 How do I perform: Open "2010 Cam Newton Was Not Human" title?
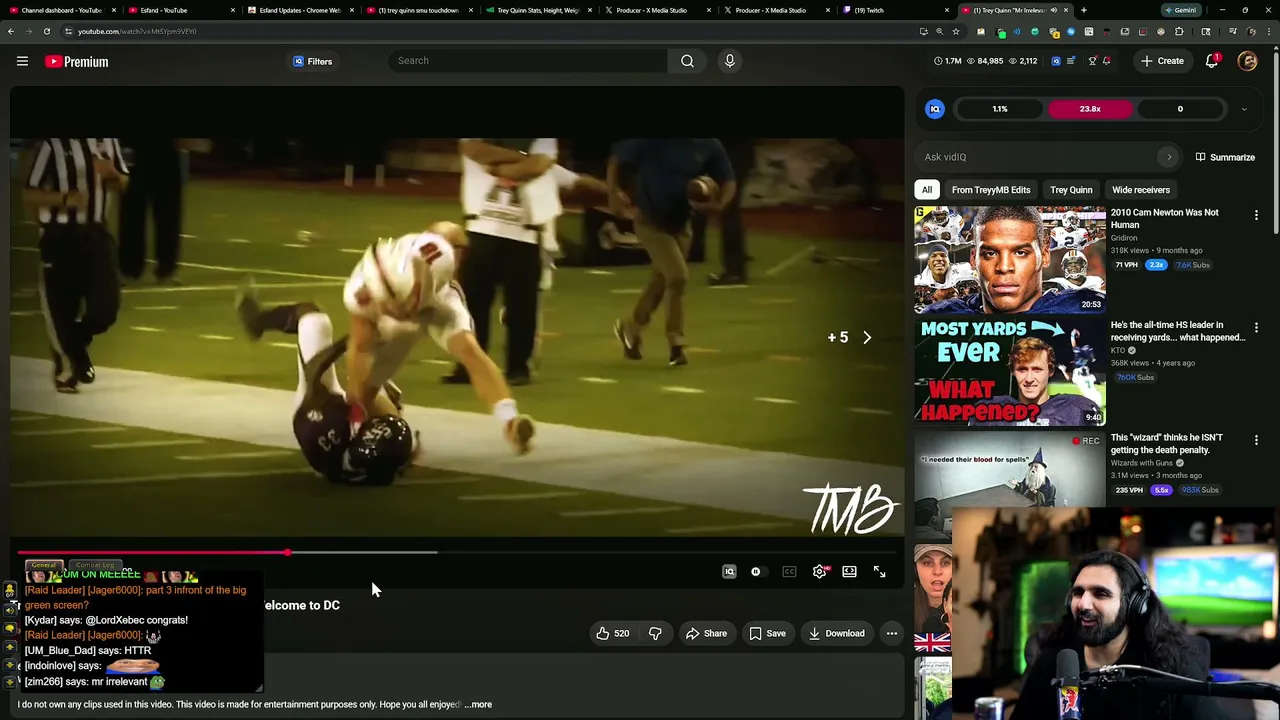tap(1165, 219)
